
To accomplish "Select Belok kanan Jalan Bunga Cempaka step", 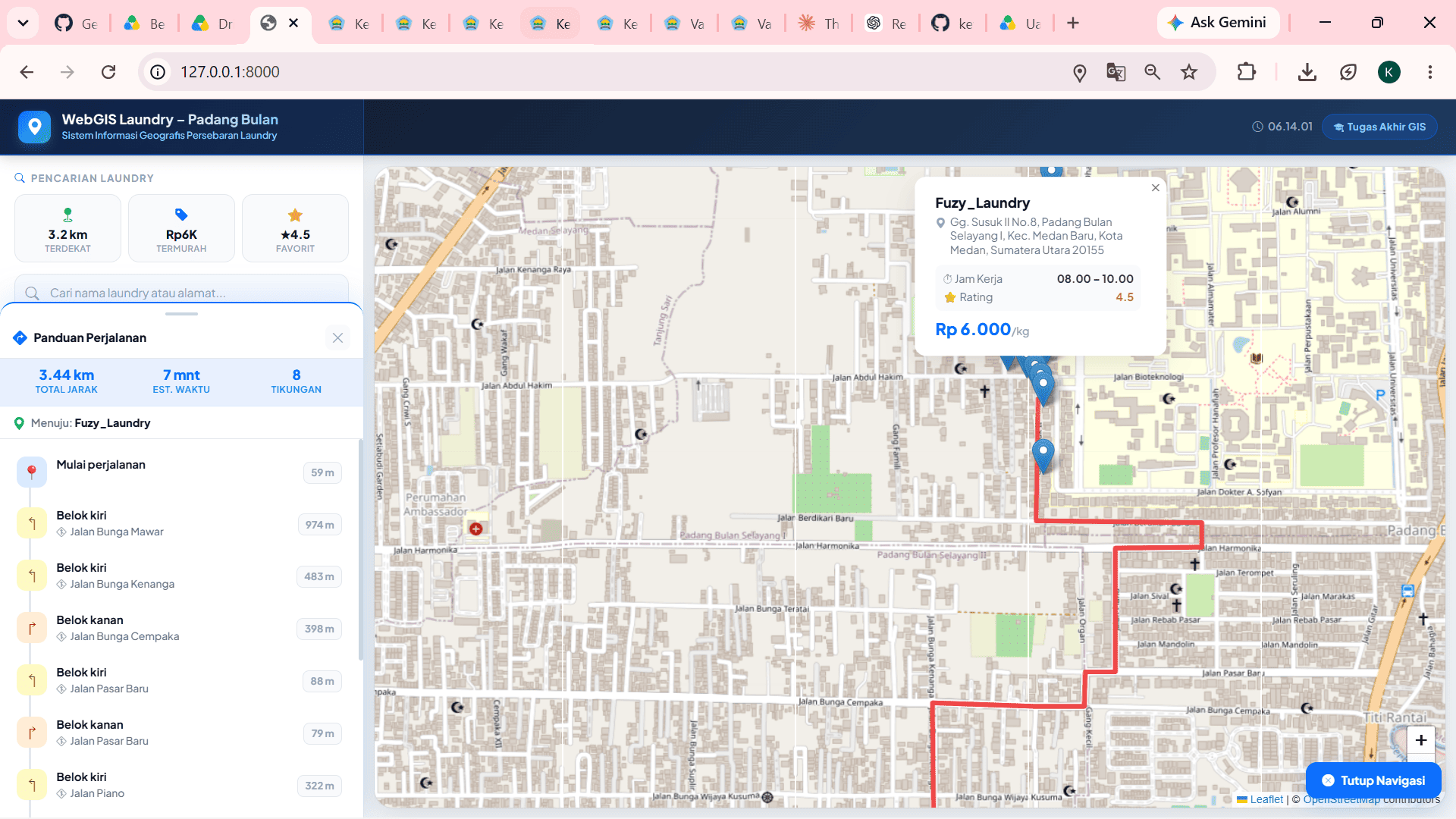I will 180,629.
